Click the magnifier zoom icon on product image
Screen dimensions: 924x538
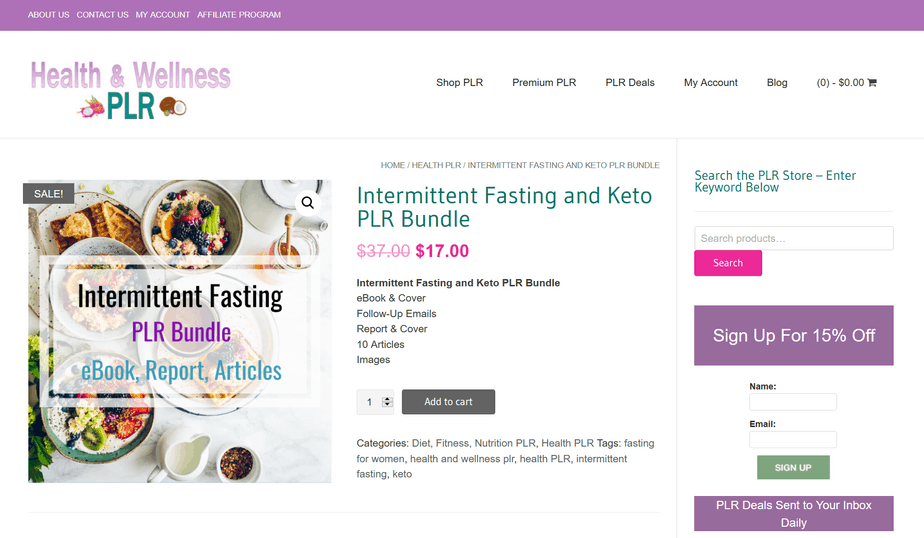308,203
